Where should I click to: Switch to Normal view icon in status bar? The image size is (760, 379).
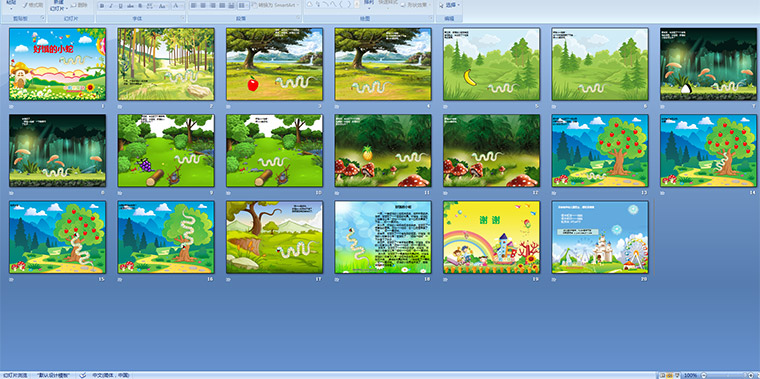pos(662,376)
